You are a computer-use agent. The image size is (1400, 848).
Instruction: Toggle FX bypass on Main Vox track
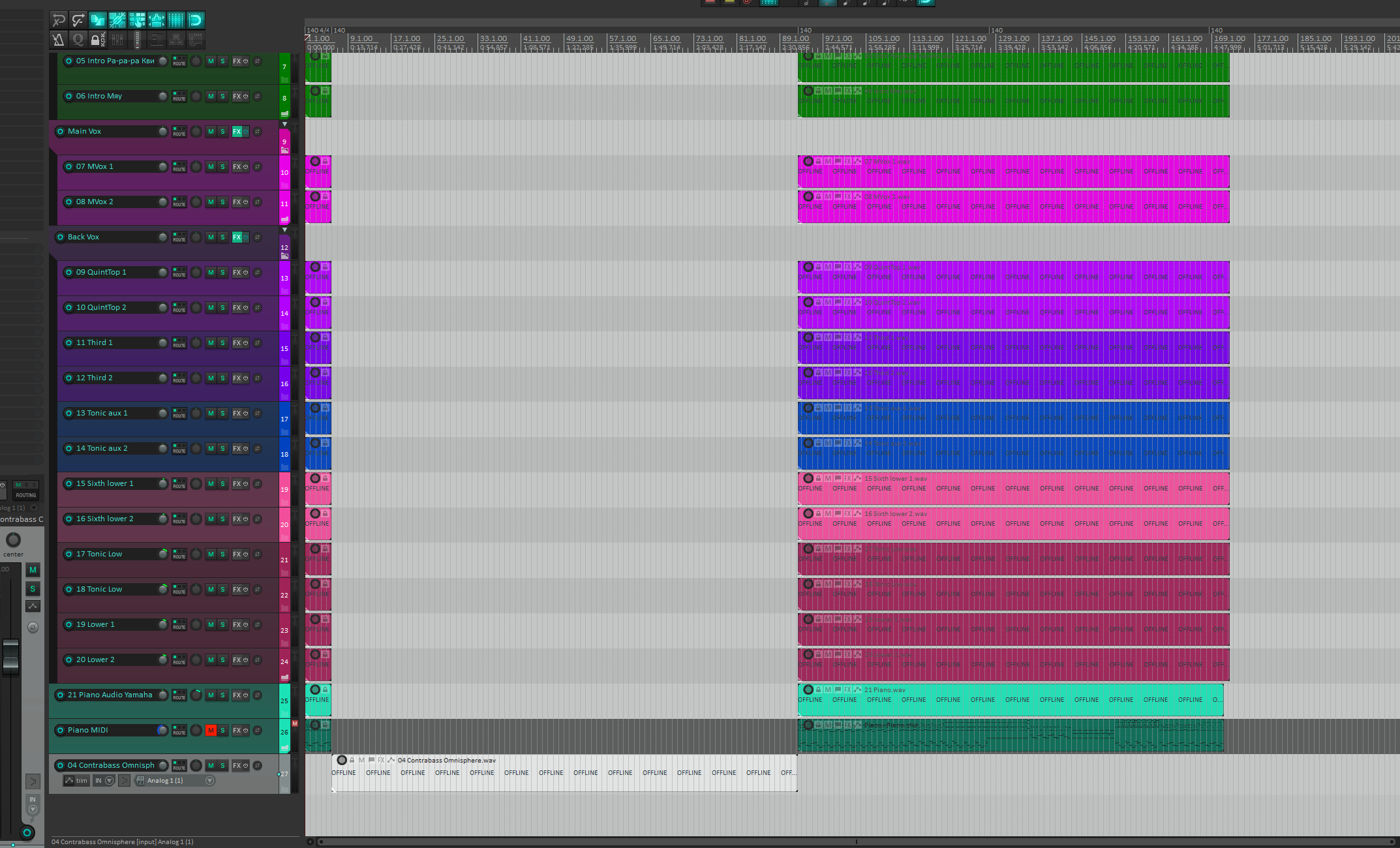point(246,132)
